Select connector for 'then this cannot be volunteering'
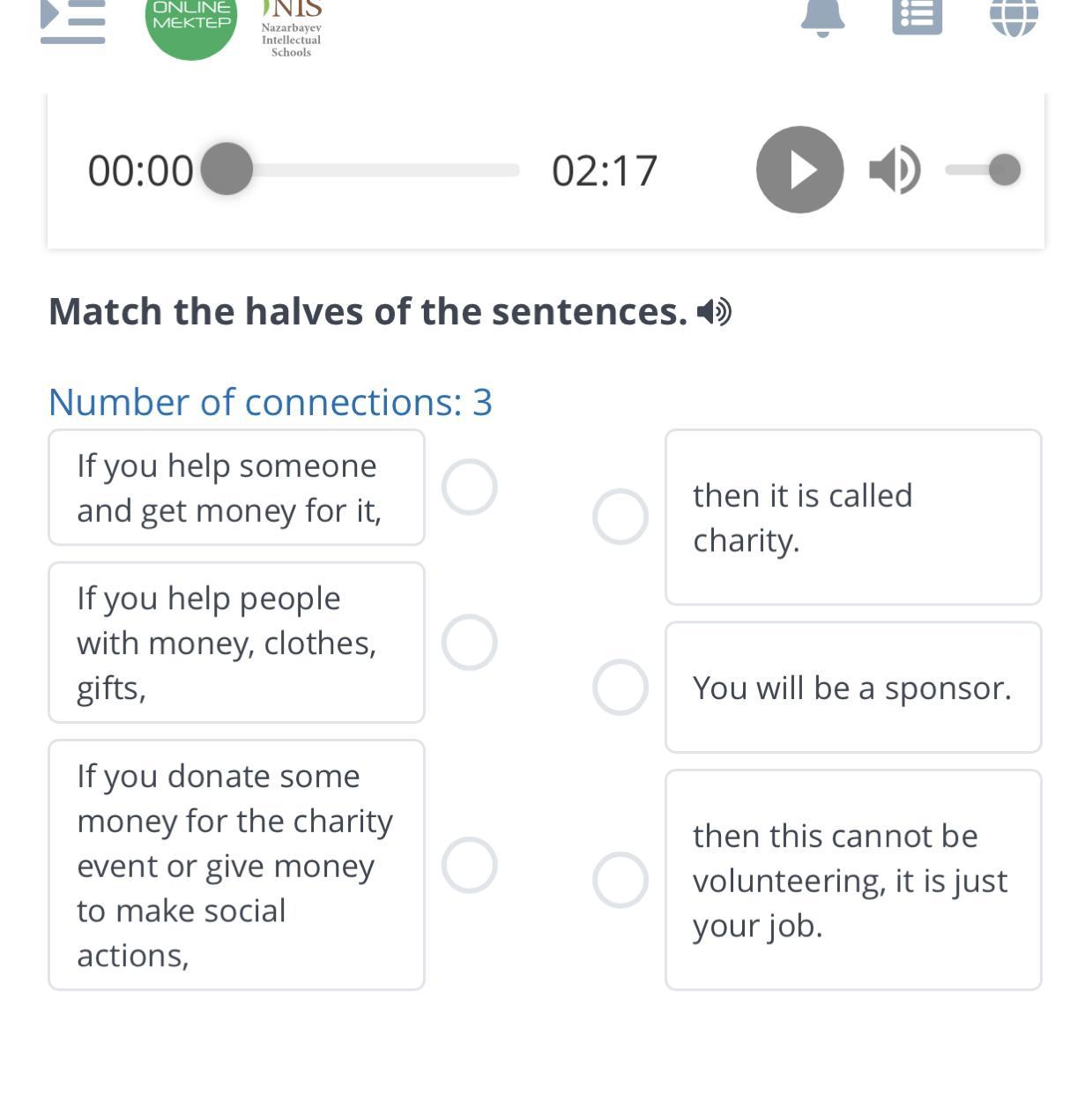1092x1094 pixels. coord(620,880)
